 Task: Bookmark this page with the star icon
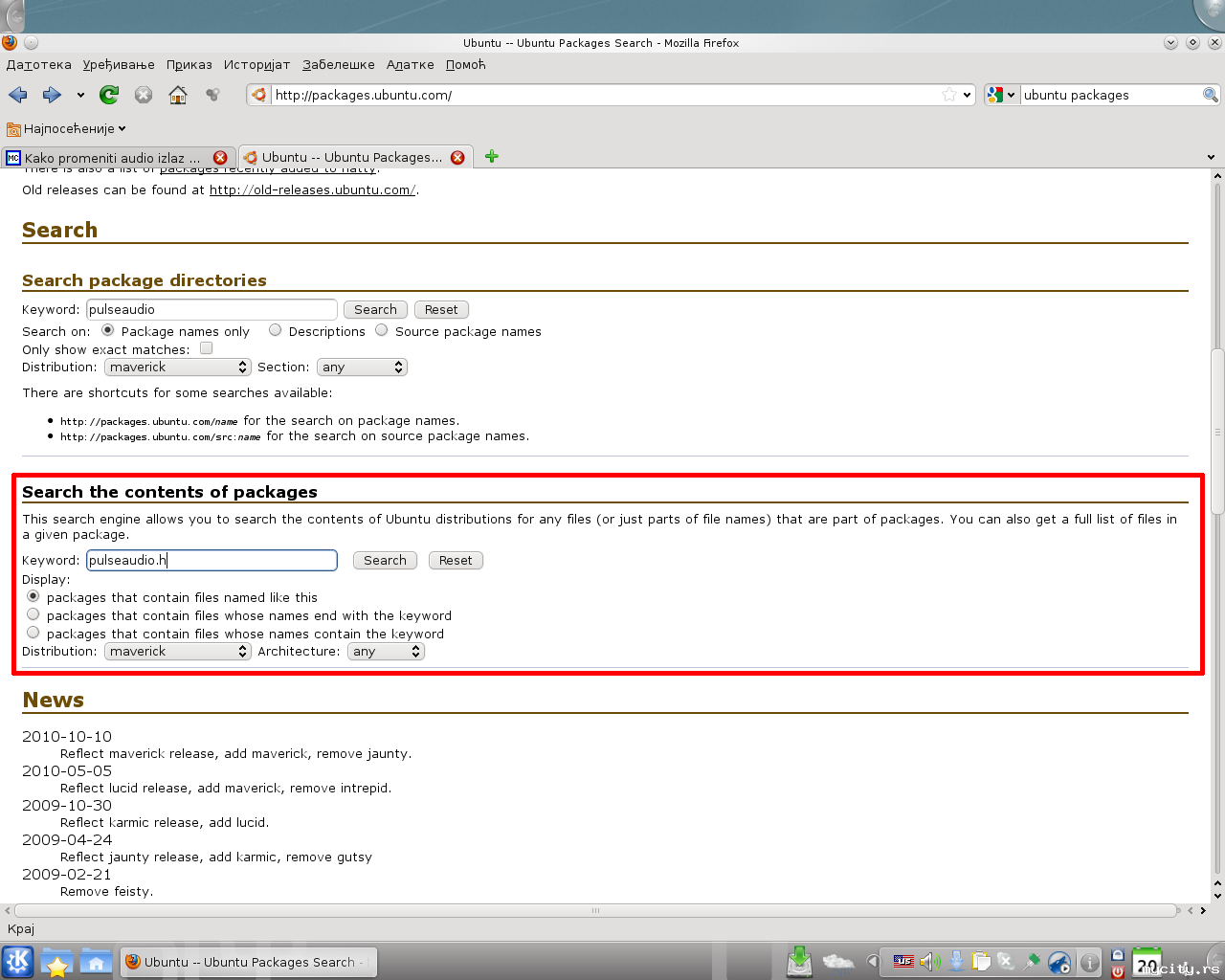point(949,95)
